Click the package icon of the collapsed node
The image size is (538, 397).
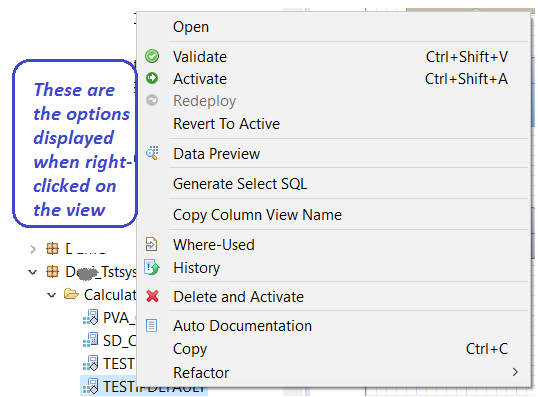coord(52,248)
